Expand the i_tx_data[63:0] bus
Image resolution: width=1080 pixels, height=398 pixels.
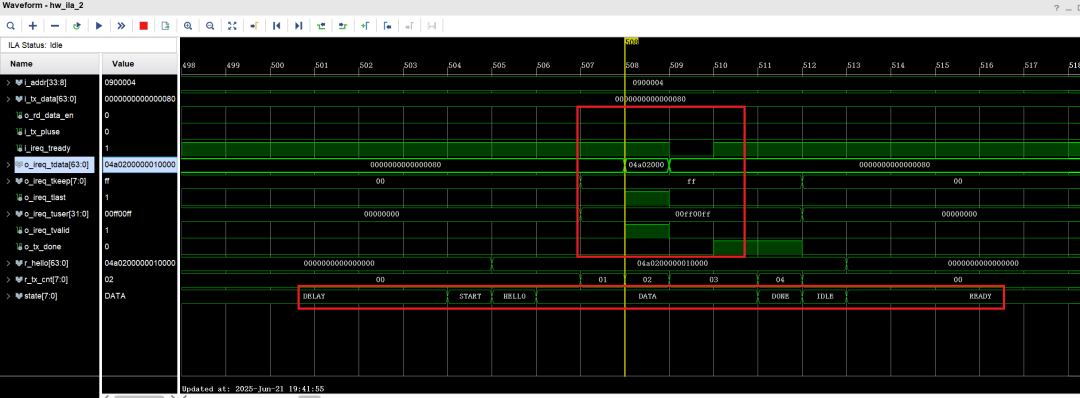point(8,99)
